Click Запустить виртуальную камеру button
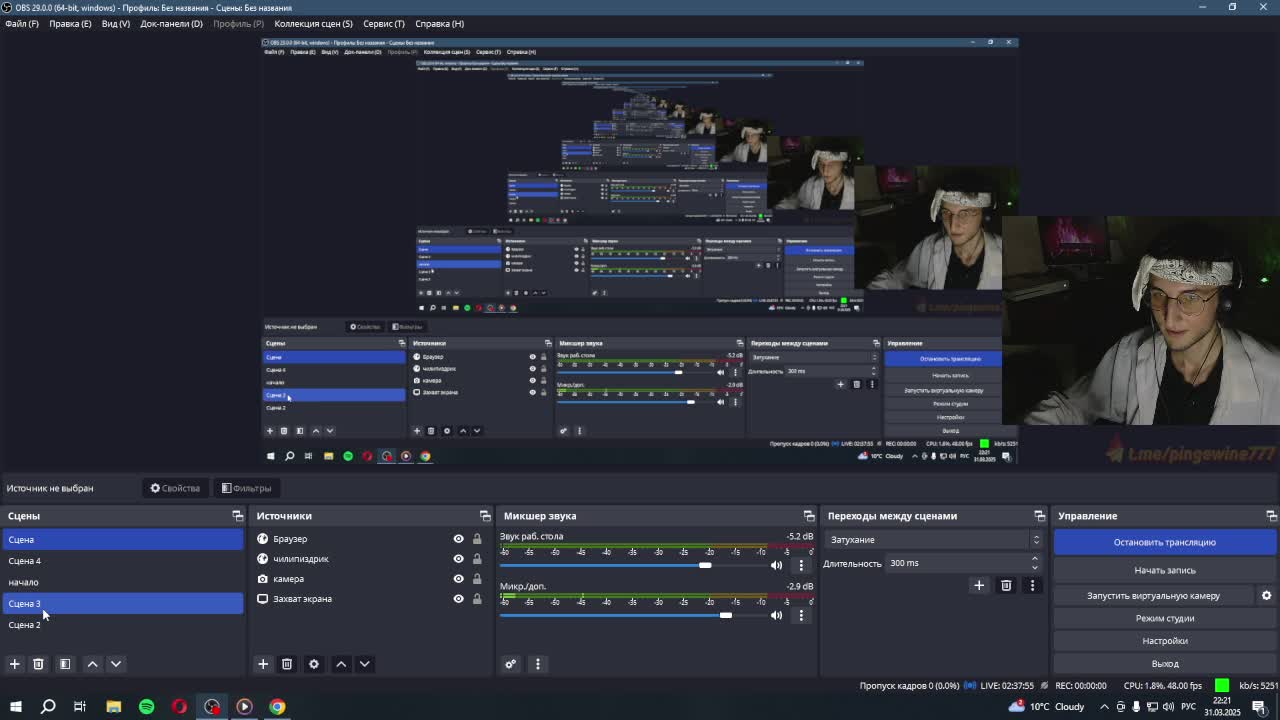1280x720 pixels. click(x=1153, y=595)
